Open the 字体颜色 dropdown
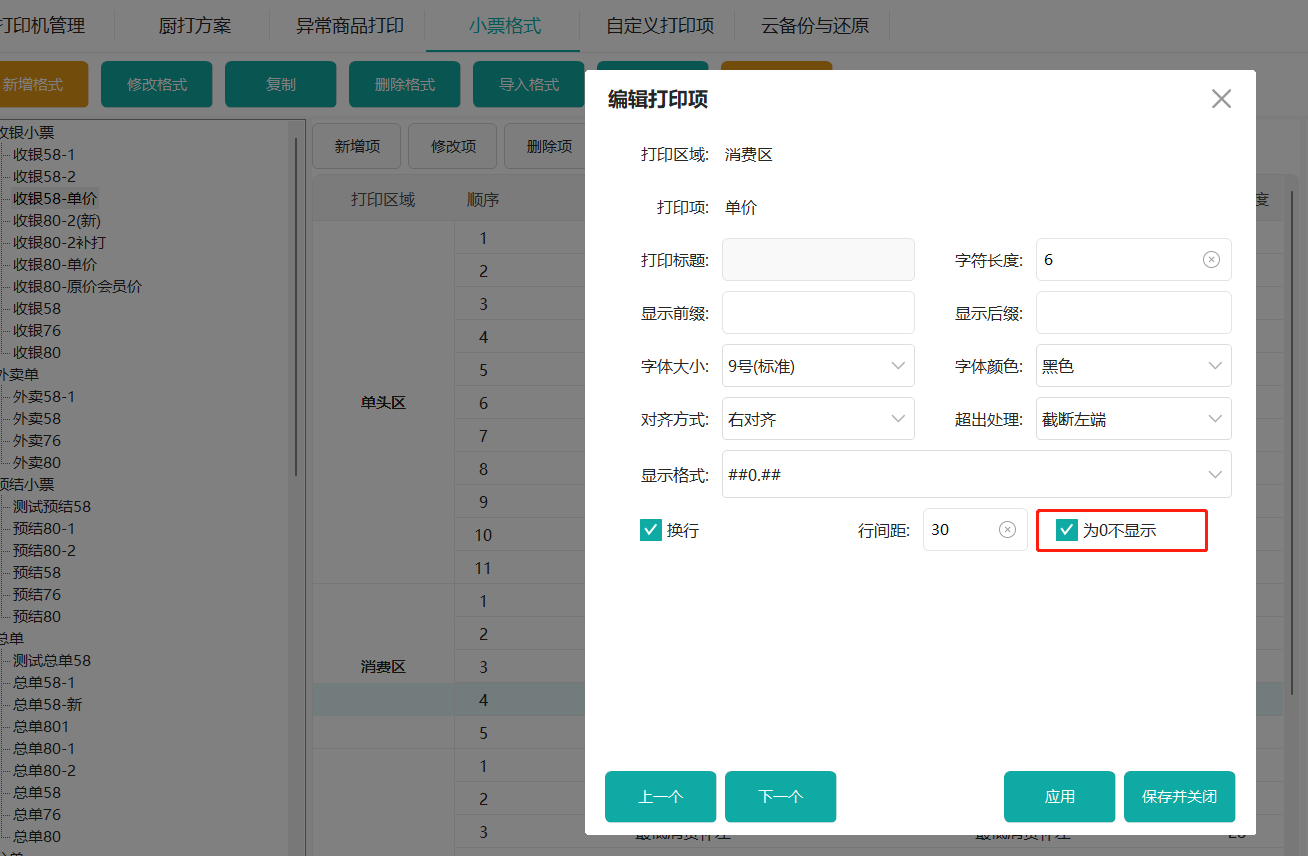 (x=1133, y=366)
